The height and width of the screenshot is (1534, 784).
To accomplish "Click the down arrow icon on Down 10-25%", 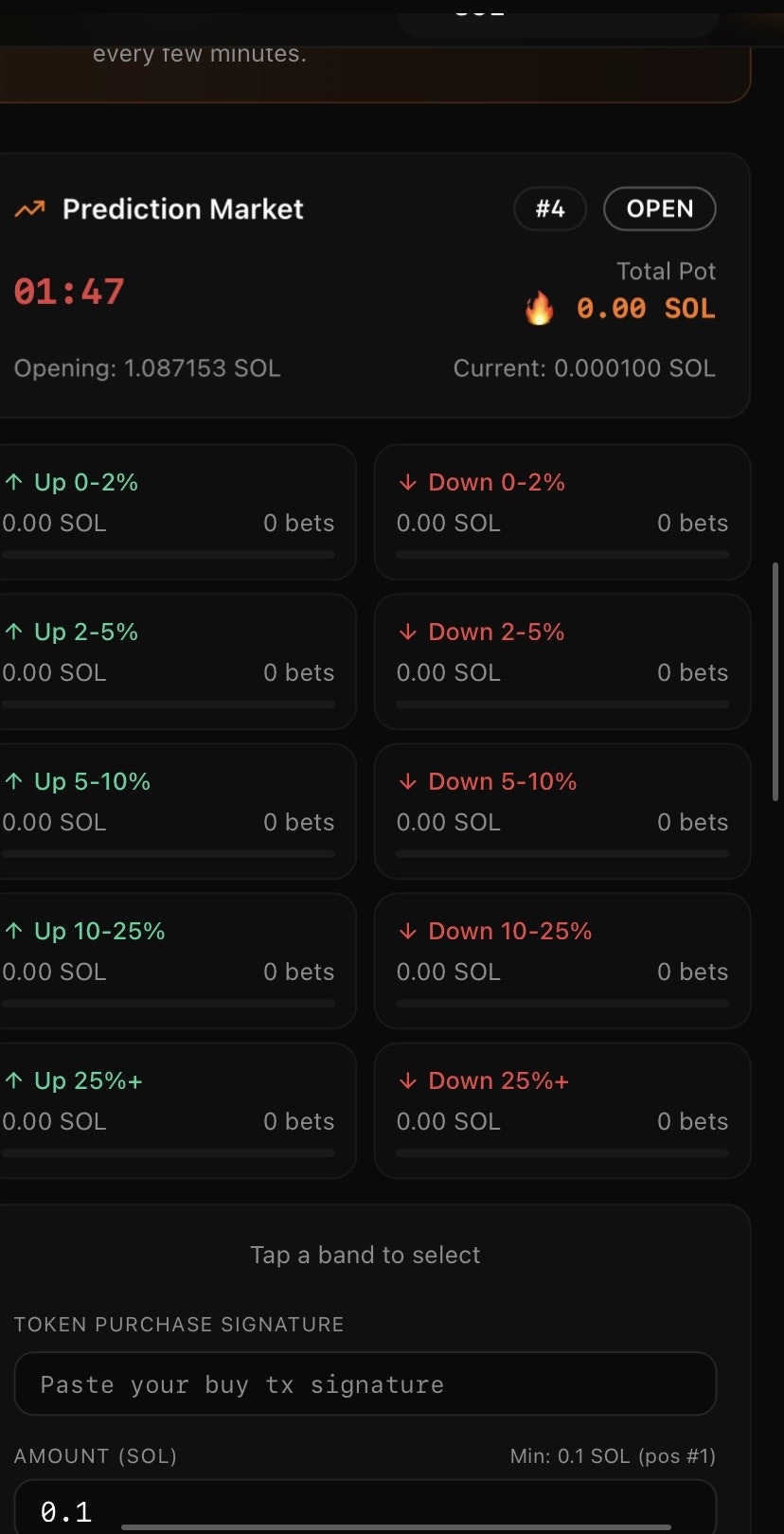I will click(407, 931).
